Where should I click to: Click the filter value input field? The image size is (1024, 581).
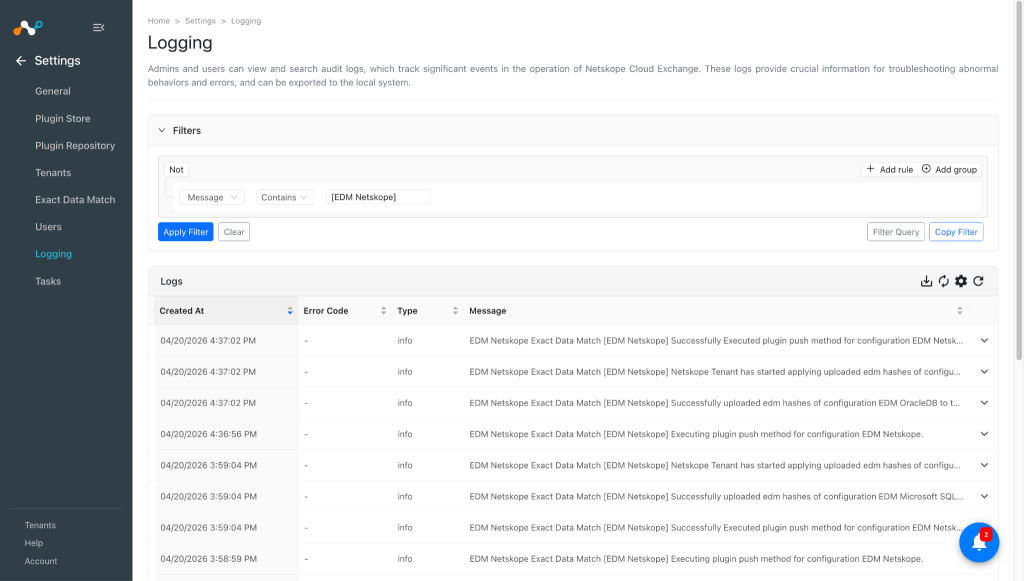378,197
